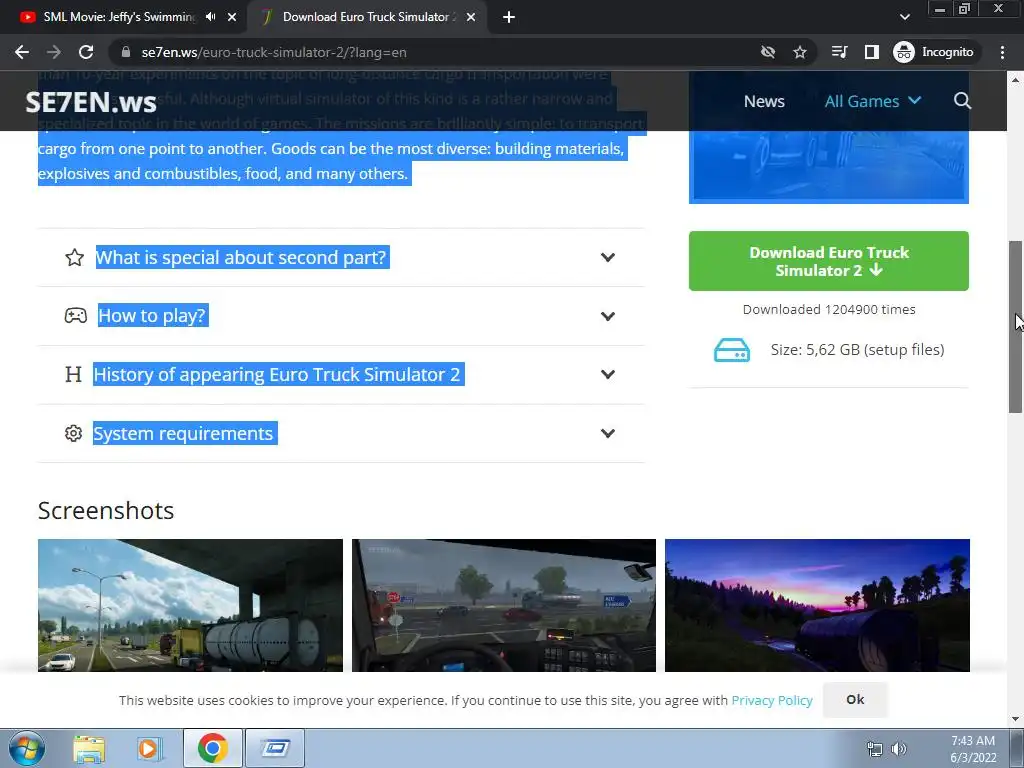The image size is (1024, 768).
Task: Select the Download Euro Truck Simulator tab
Action: coord(366,17)
